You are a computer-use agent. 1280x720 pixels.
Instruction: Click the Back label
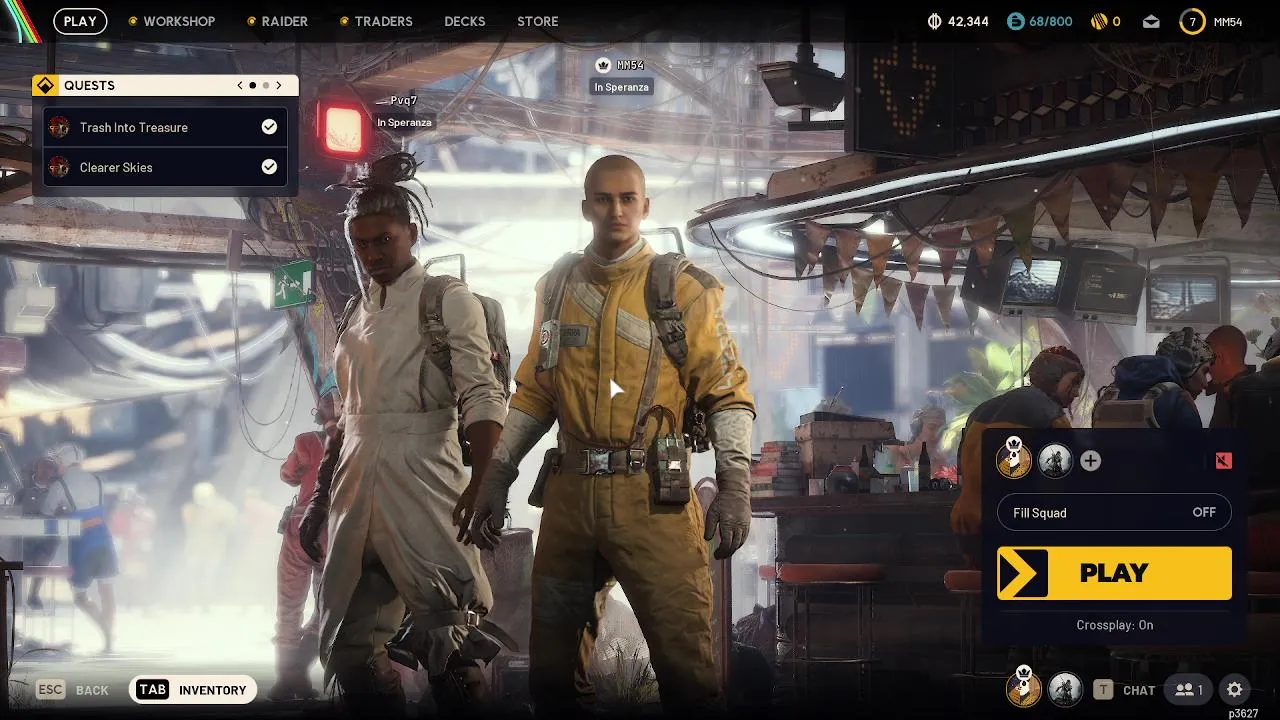click(x=92, y=690)
